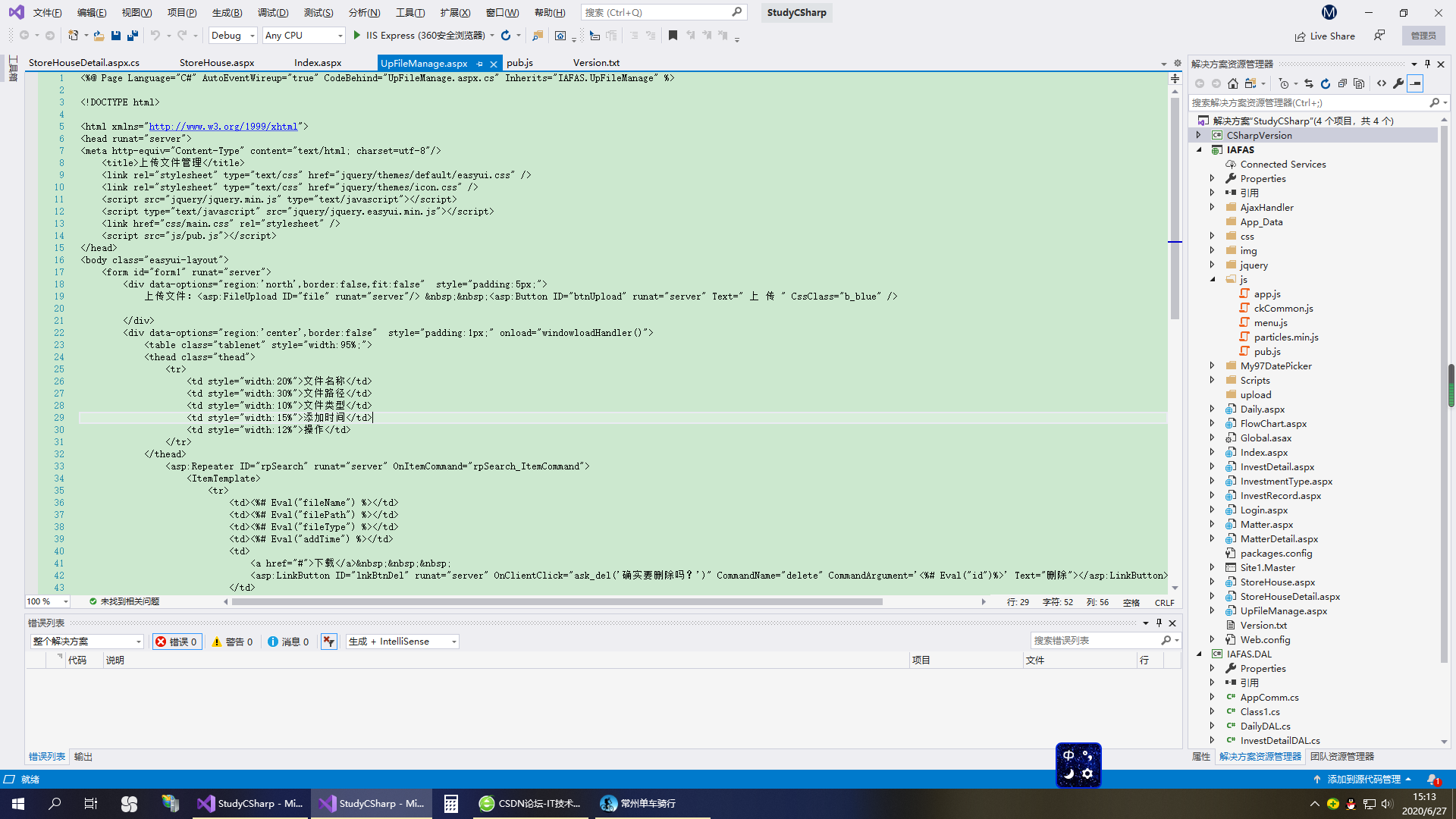The width and height of the screenshot is (1456, 819).
Task: Open the 生成 + IntelliSense dropdown
Action: click(x=402, y=642)
